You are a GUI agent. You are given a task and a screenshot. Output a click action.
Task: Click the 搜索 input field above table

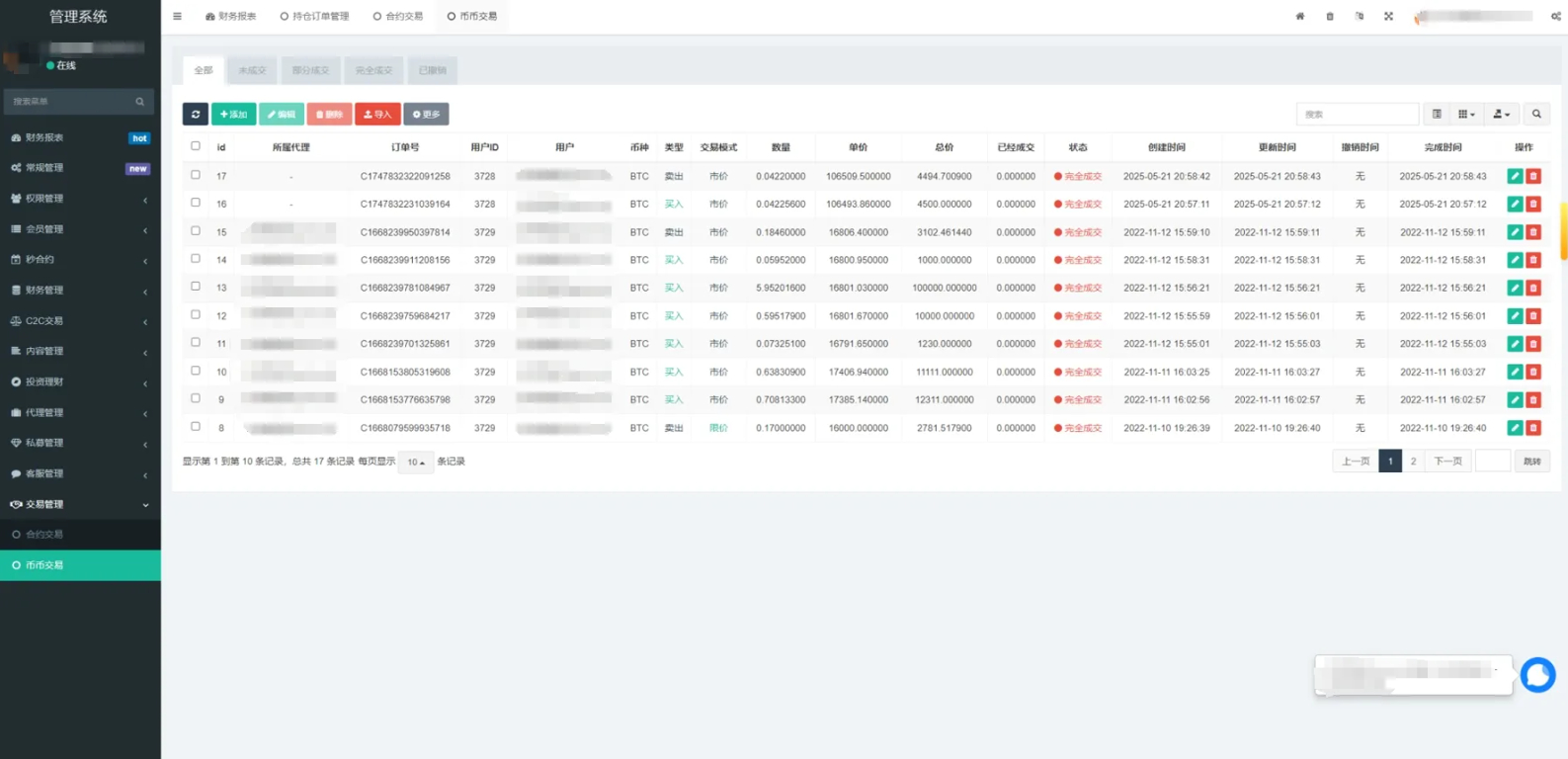1357,115
